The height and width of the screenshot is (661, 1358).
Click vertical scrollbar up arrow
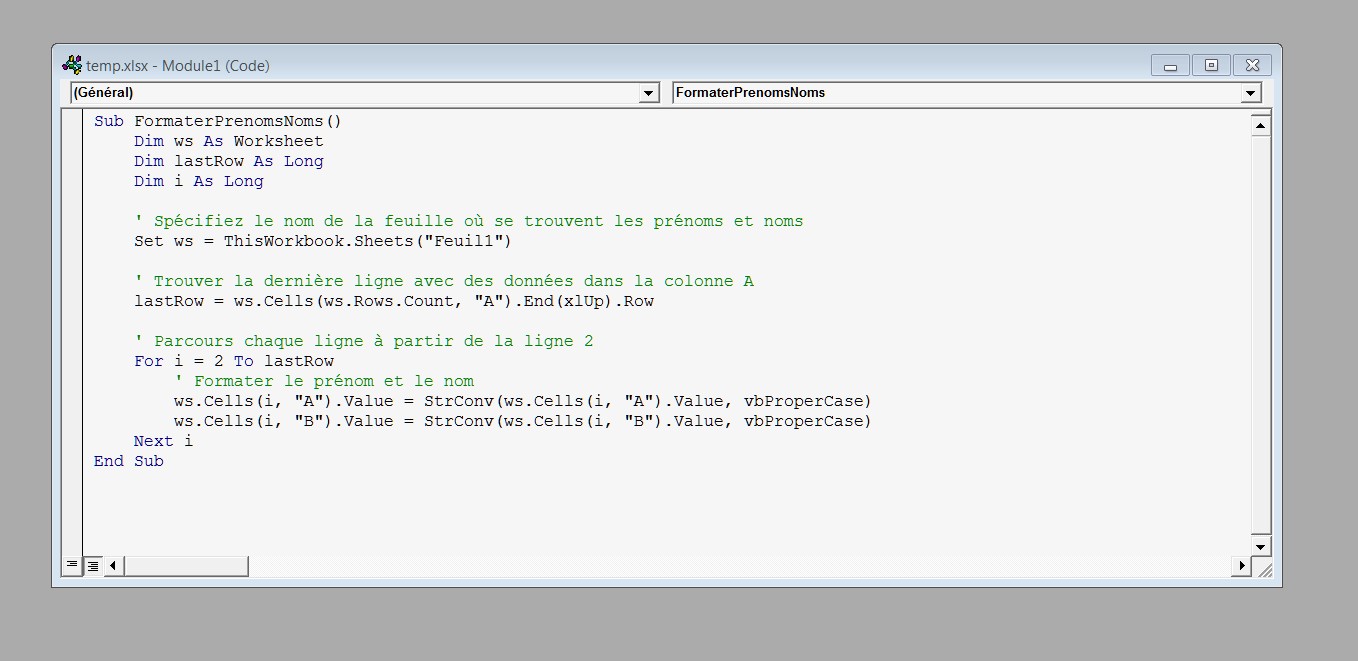(x=1260, y=126)
